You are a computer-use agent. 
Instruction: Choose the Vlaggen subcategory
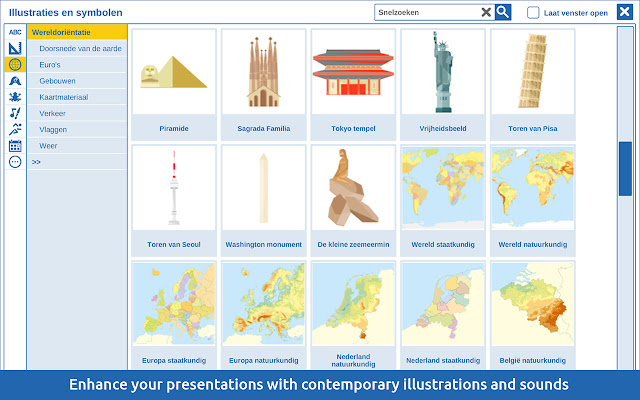[53, 129]
